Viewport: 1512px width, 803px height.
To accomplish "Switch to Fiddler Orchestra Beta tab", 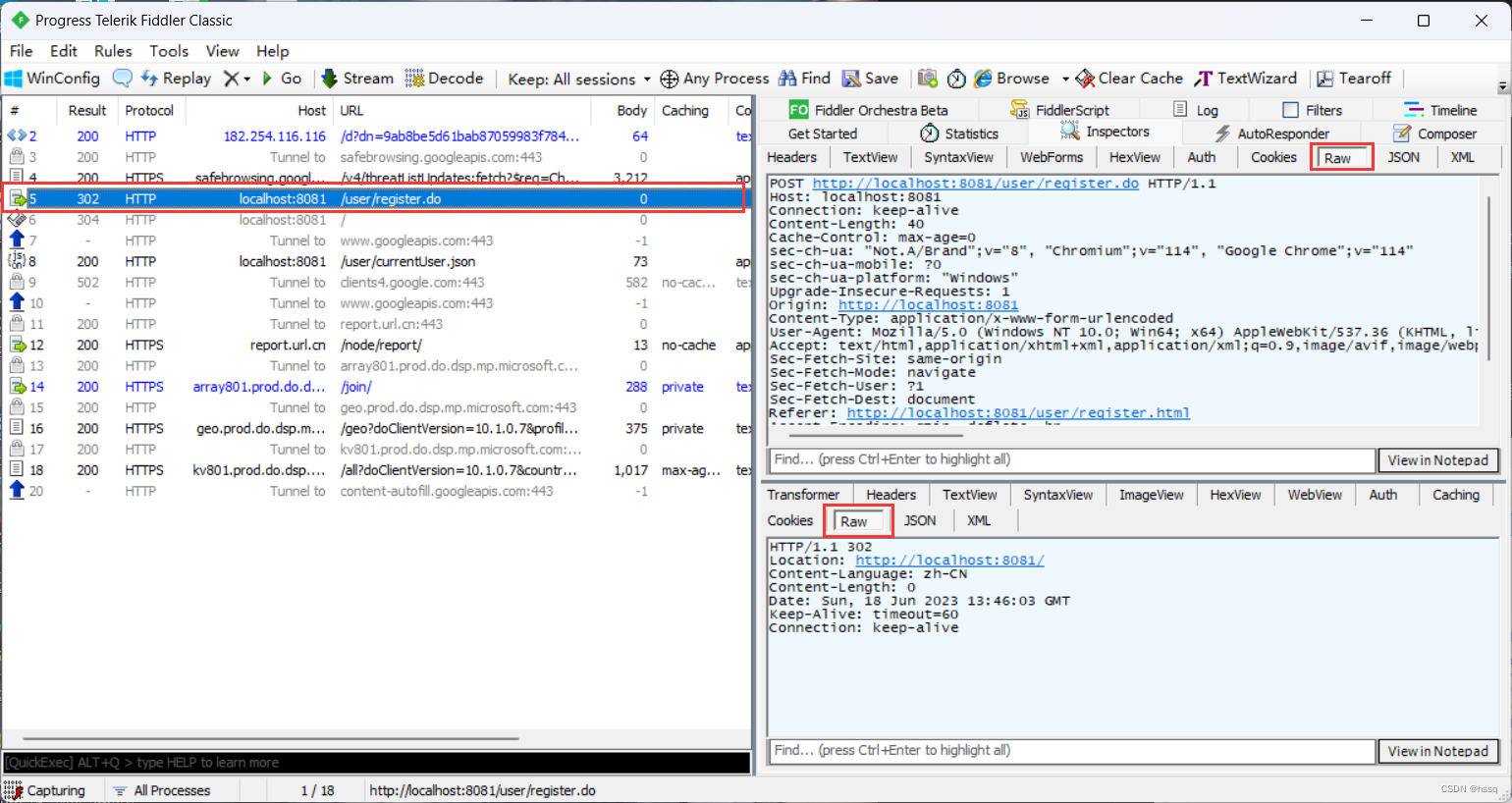I will (x=870, y=110).
